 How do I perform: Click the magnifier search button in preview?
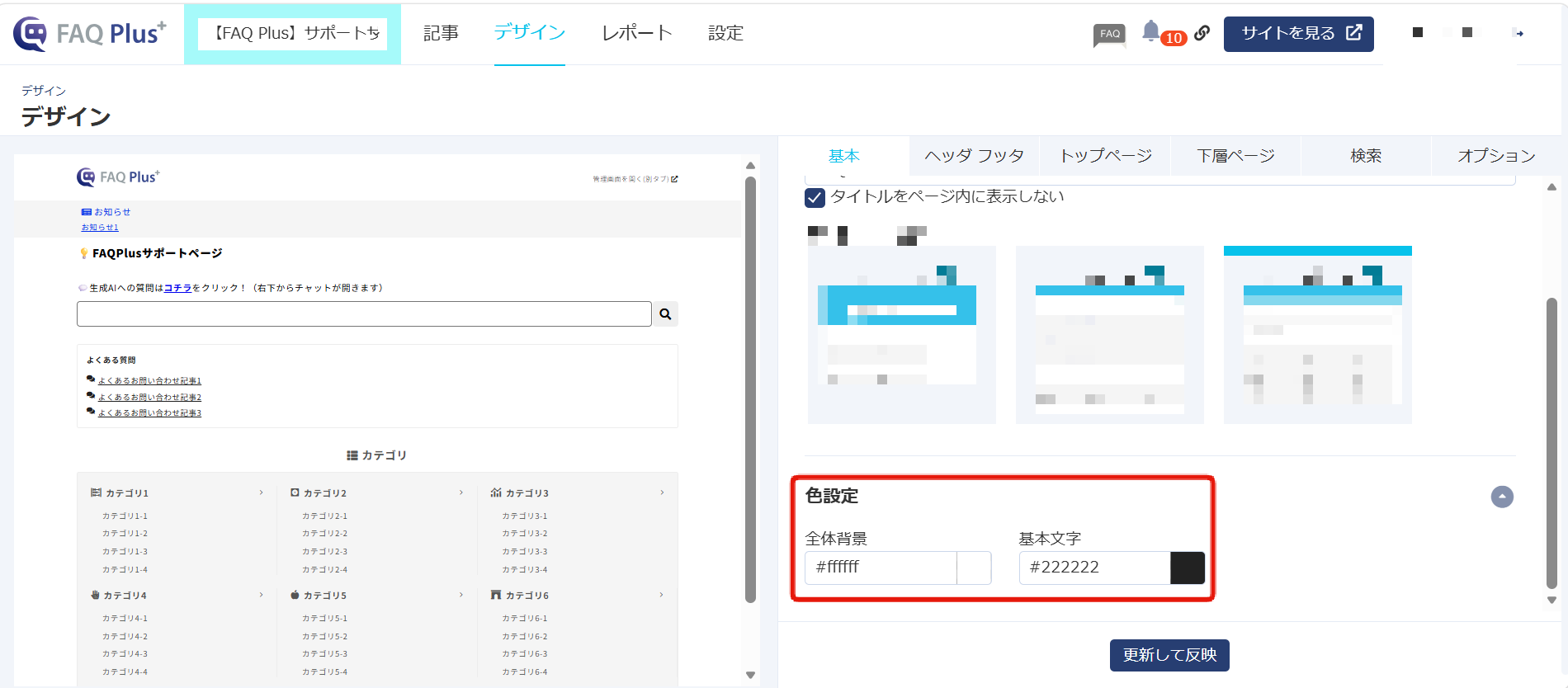click(665, 313)
